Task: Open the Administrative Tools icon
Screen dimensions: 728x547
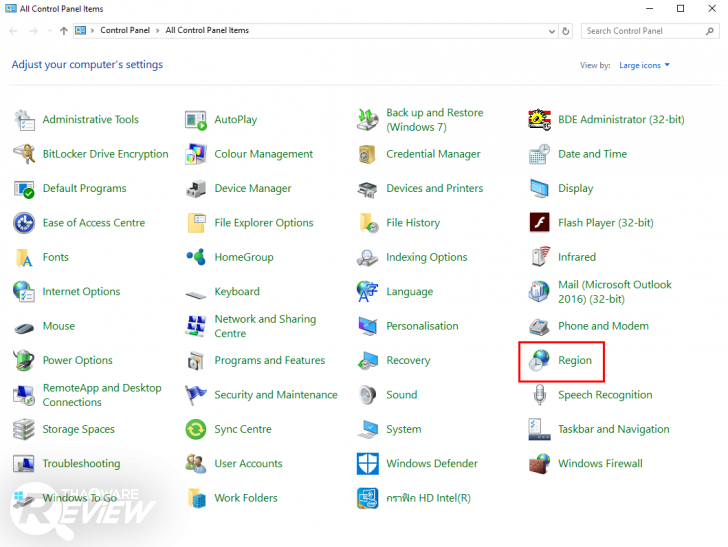Action: (24, 120)
